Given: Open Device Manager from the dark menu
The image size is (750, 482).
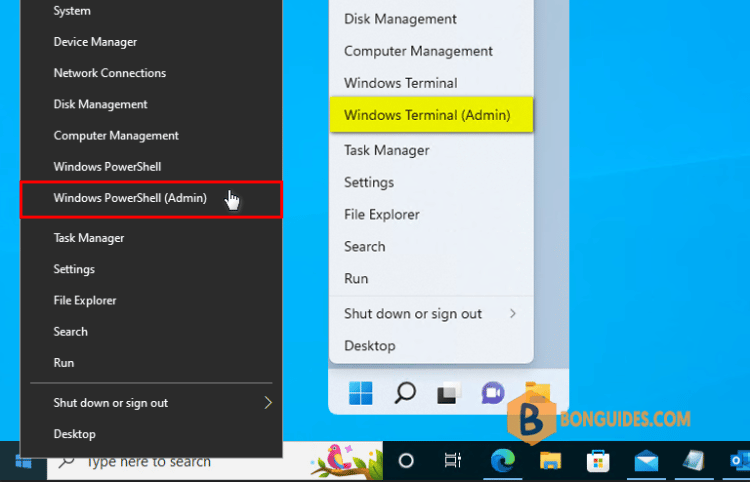Looking at the screenshot, I should point(95,42).
